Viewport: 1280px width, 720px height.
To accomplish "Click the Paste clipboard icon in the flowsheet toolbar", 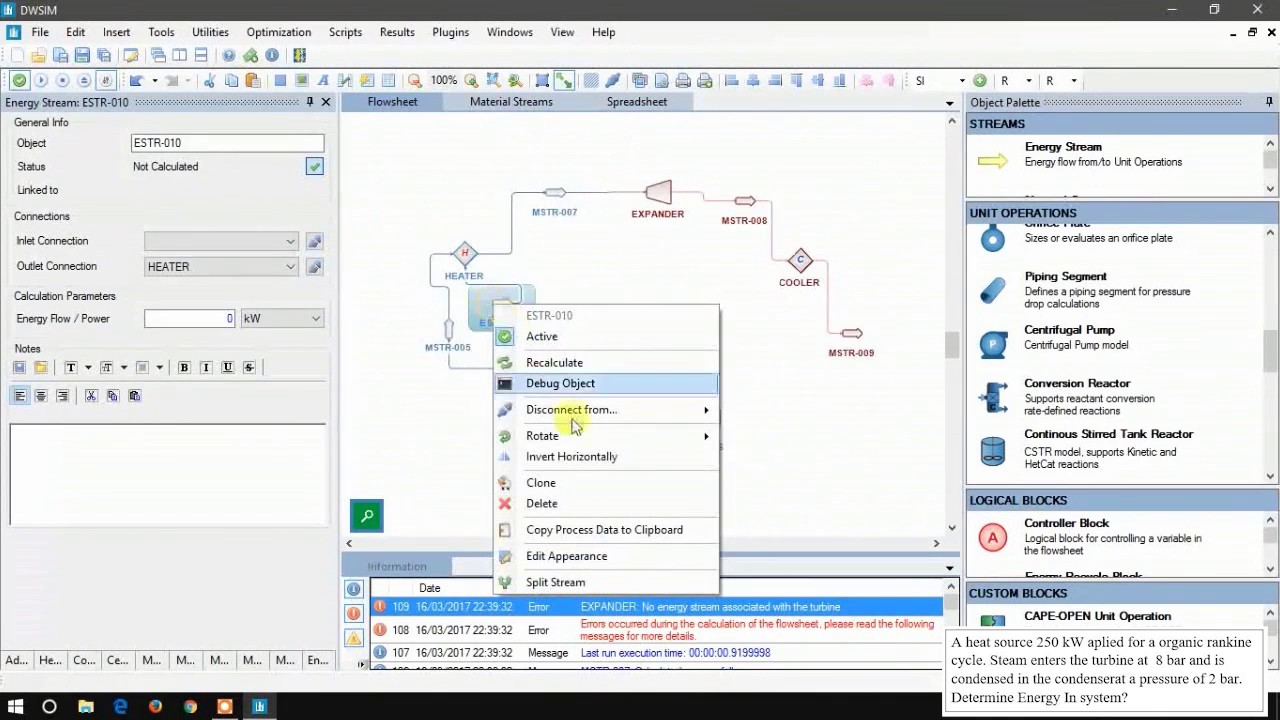I will [253, 80].
